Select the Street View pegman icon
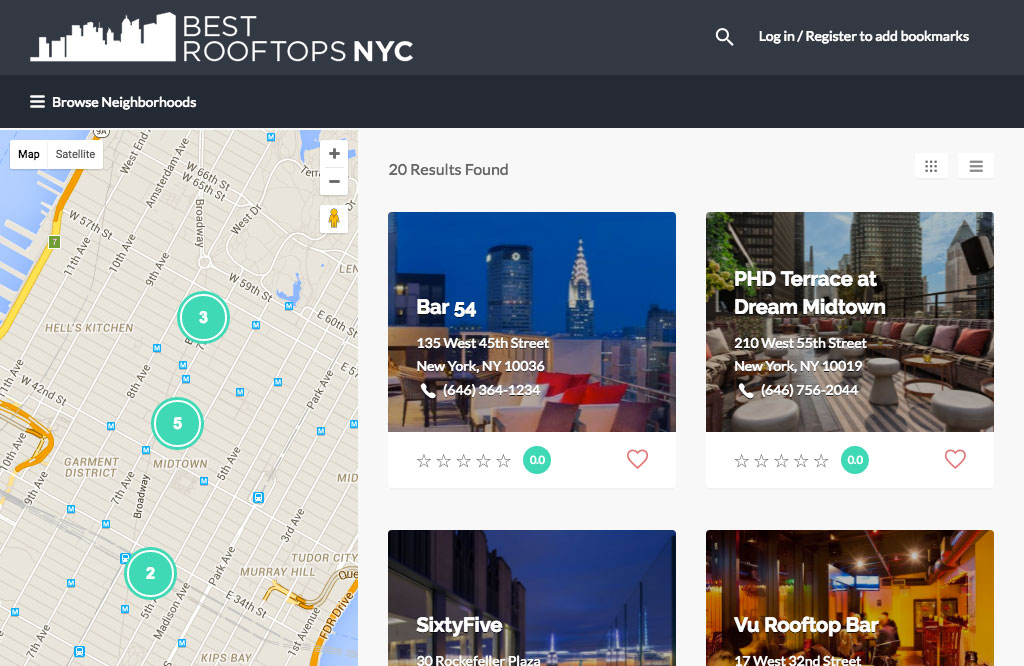The height and width of the screenshot is (666, 1024). click(x=334, y=218)
